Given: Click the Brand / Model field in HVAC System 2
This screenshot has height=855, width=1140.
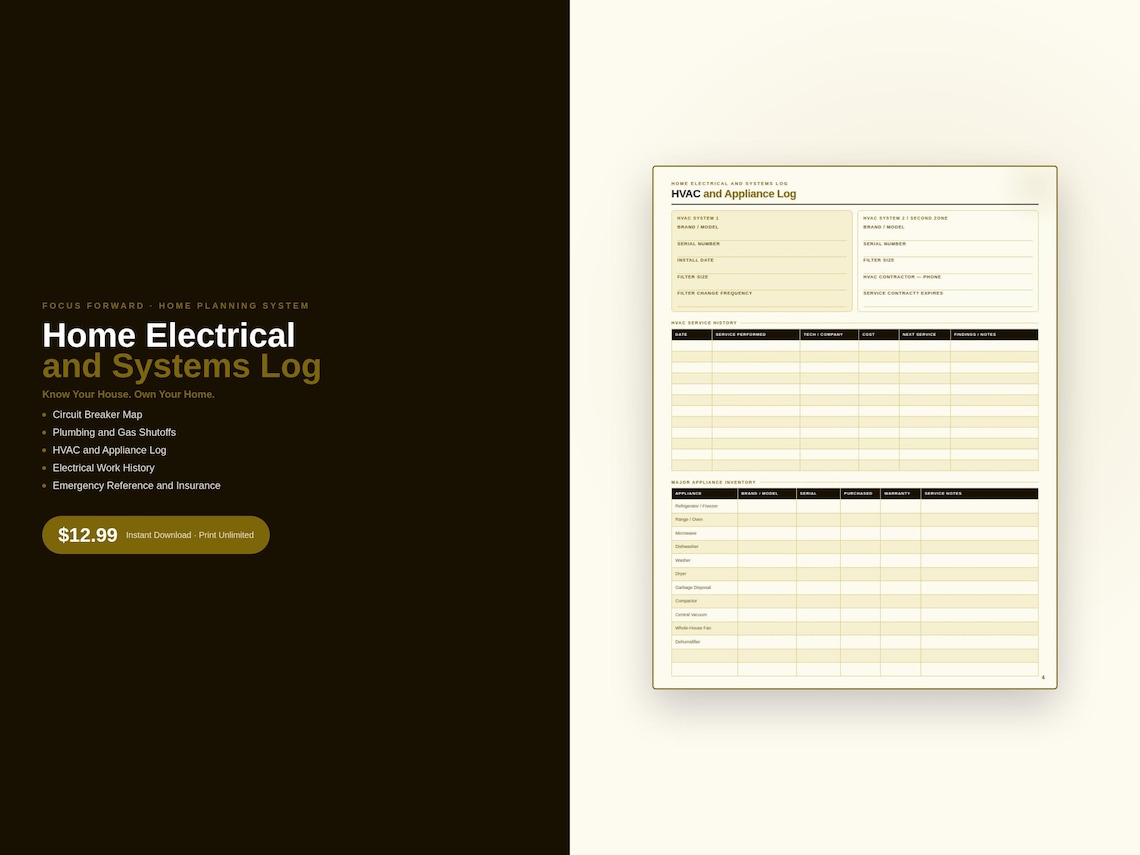Looking at the screenshot, I should coord(947,233).
